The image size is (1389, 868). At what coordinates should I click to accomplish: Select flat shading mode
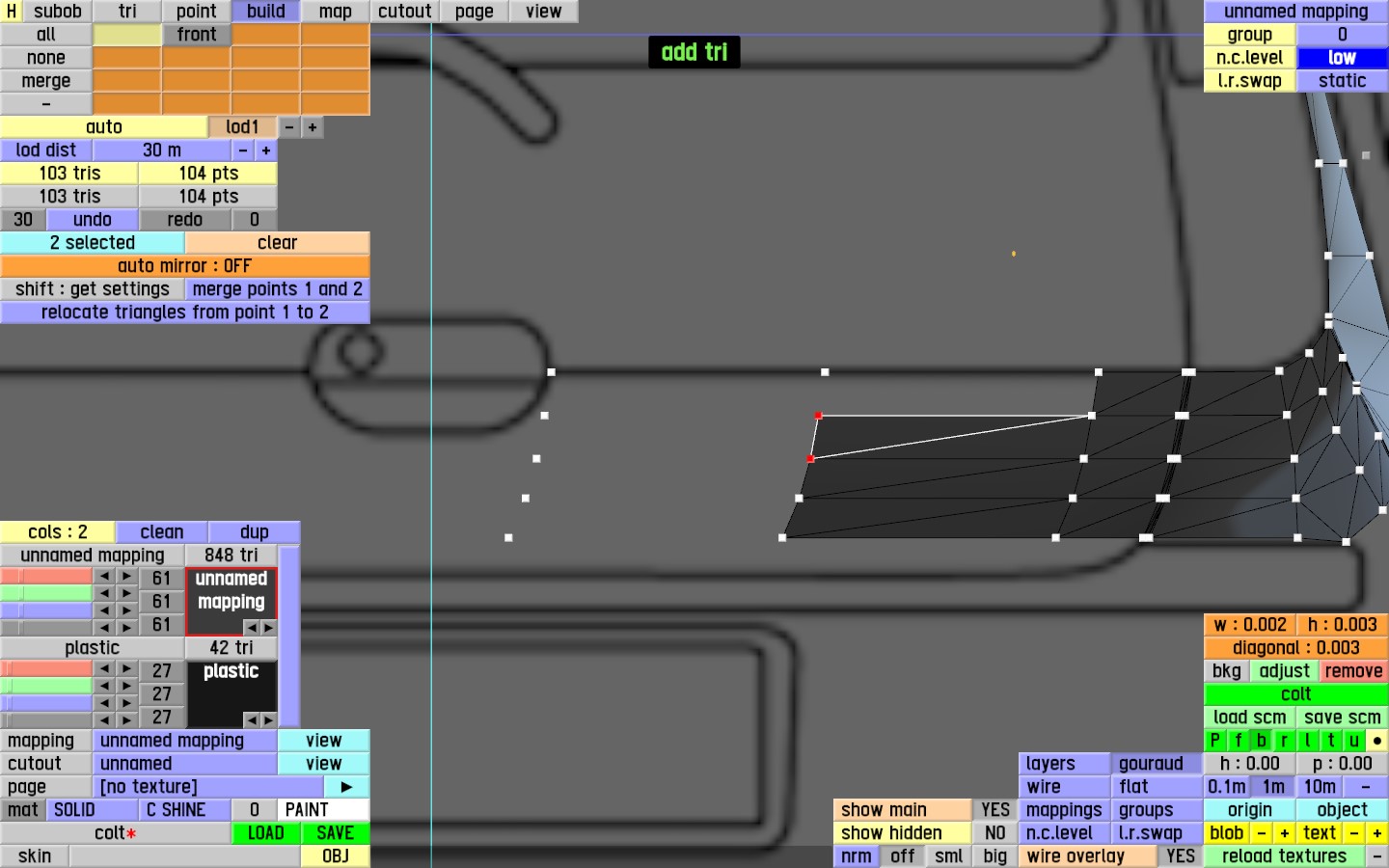tap(1157, 787)
